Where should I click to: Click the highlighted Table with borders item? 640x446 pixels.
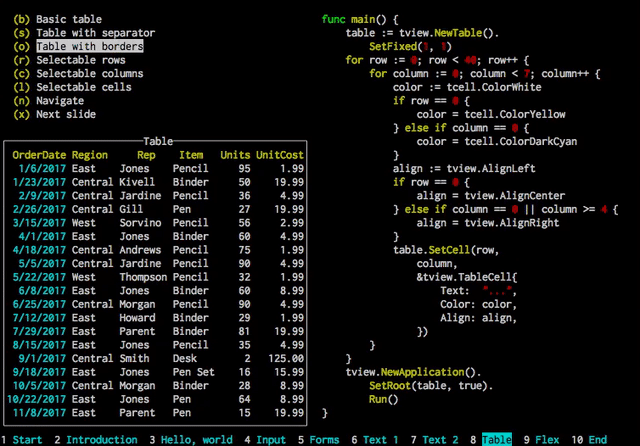coord(89,46)
